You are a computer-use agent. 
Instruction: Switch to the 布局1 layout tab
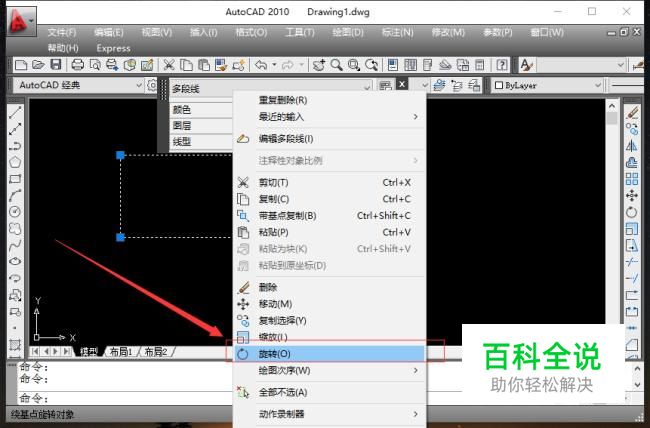coord(121,352)
